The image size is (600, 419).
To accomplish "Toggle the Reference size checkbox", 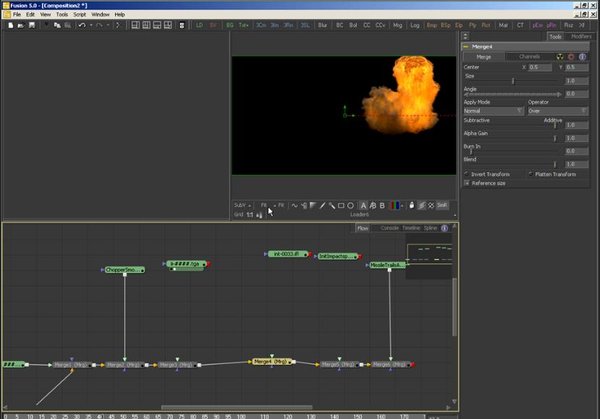I will [x=467, y=183].
